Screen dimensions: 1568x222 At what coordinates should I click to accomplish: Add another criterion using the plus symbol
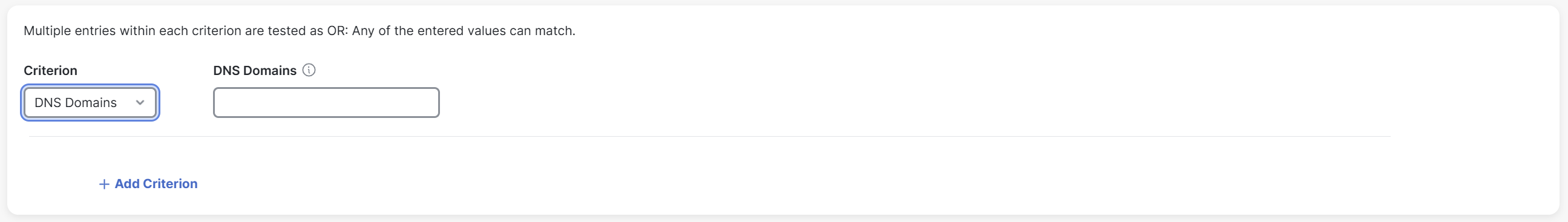104,184
